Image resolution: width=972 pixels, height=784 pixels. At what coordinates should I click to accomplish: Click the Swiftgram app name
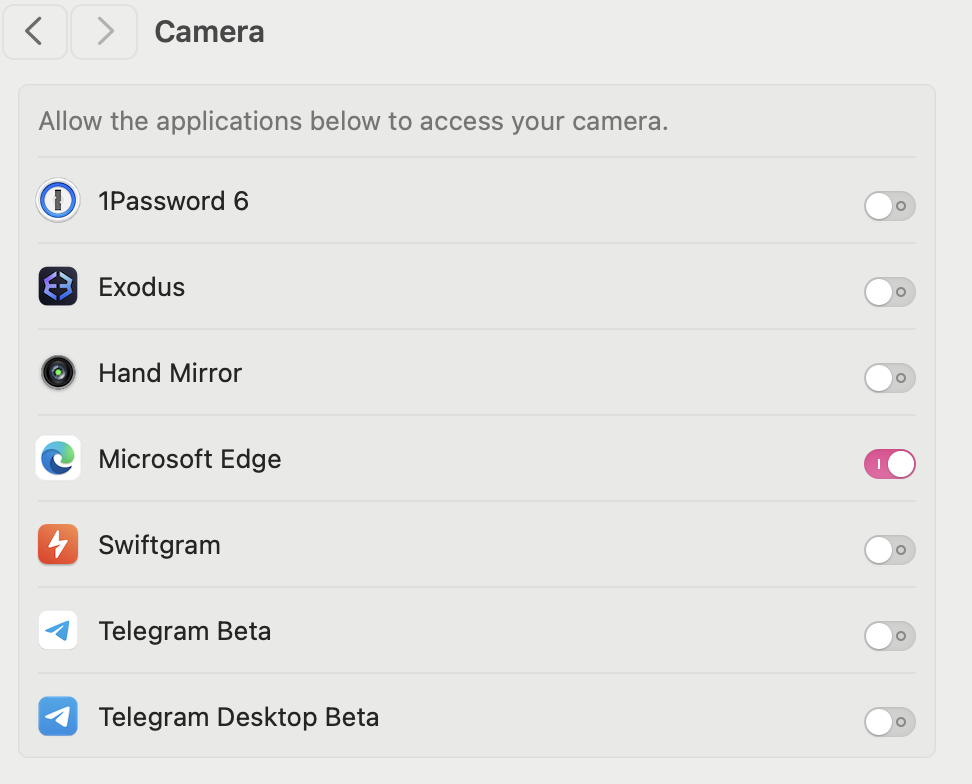tap(159, 546)
